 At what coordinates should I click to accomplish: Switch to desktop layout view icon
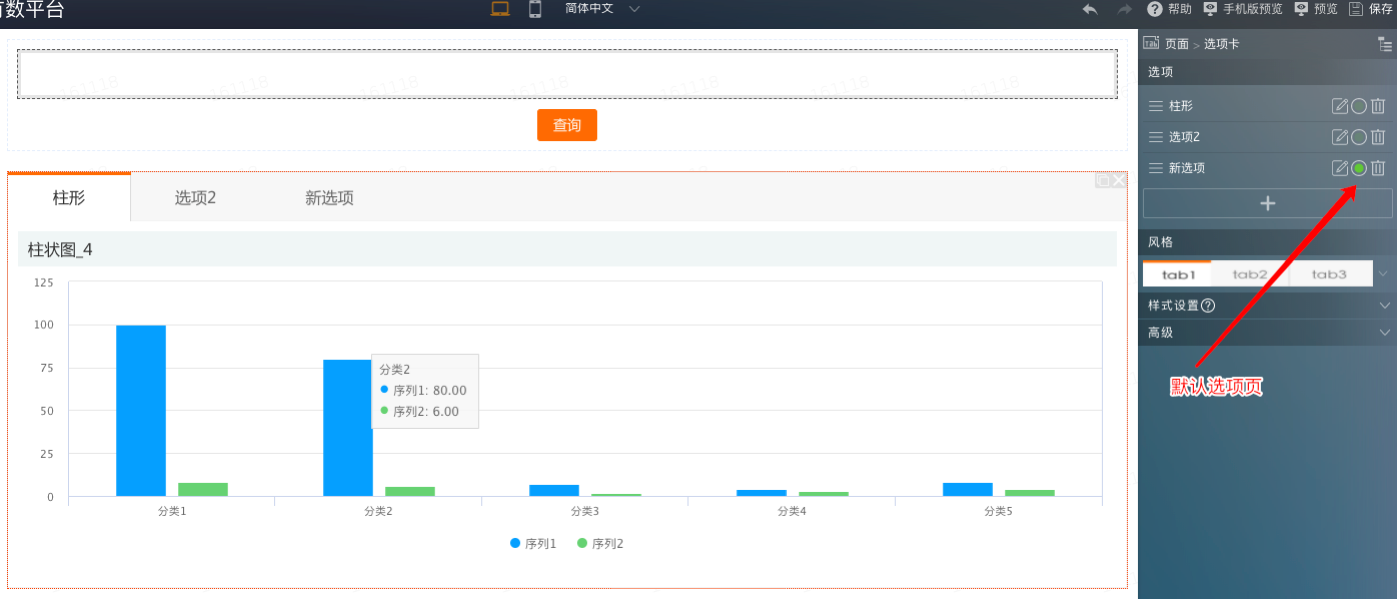(500, 9)
